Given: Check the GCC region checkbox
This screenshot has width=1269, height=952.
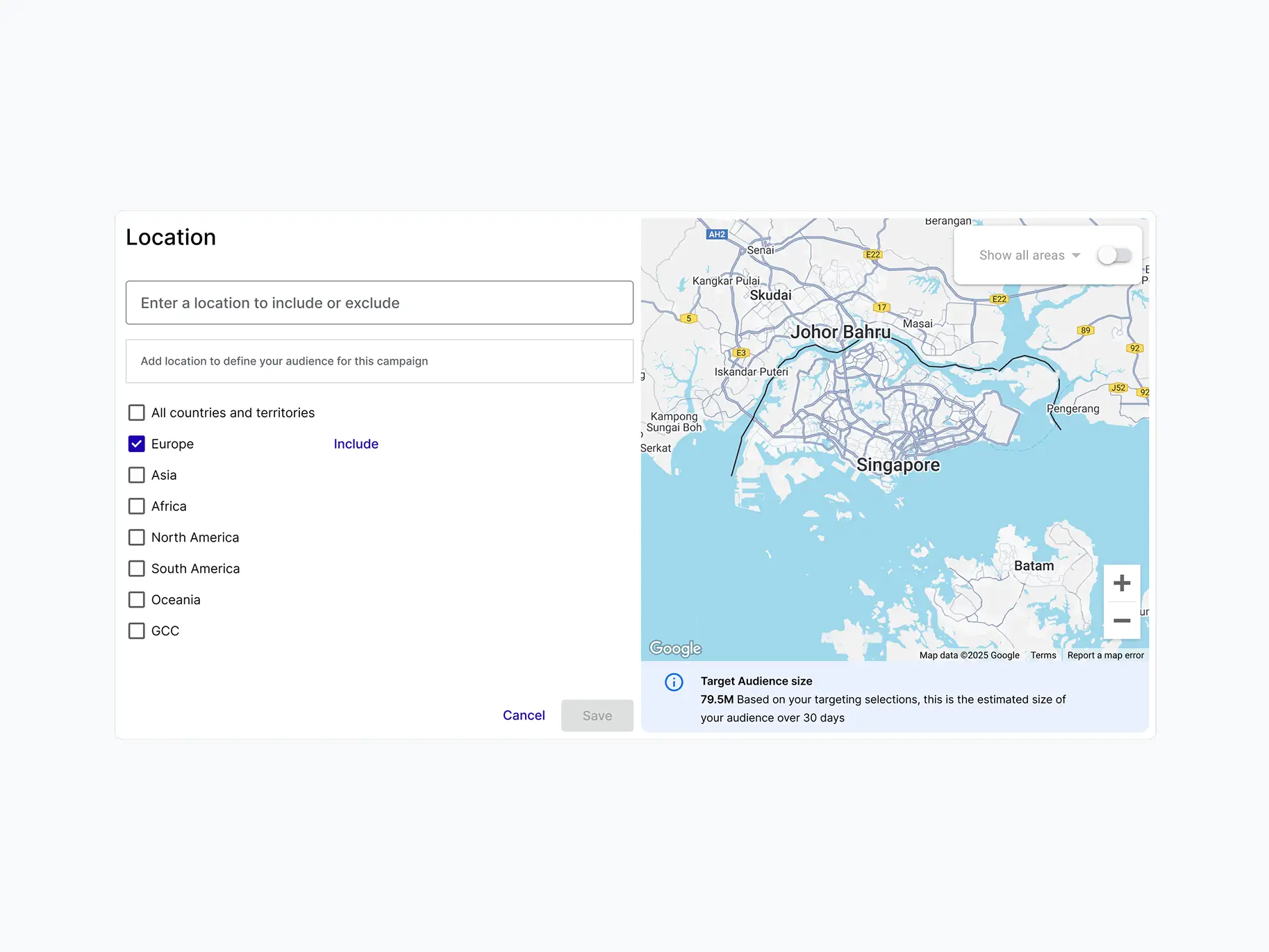Looking at the screenshot, I should [x=137, y=631].
